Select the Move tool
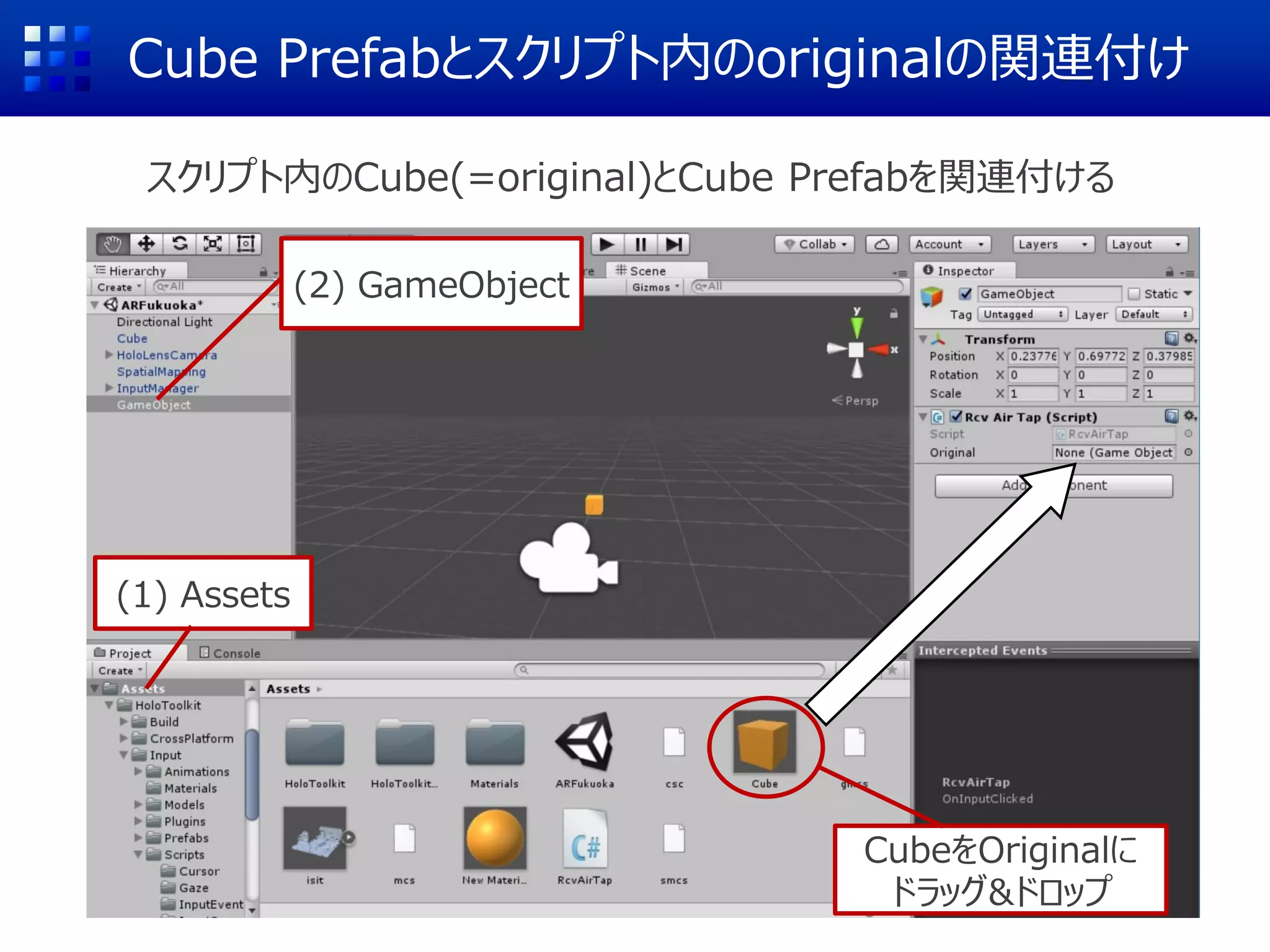This screenshot has height=952, width=1270. 146,244
